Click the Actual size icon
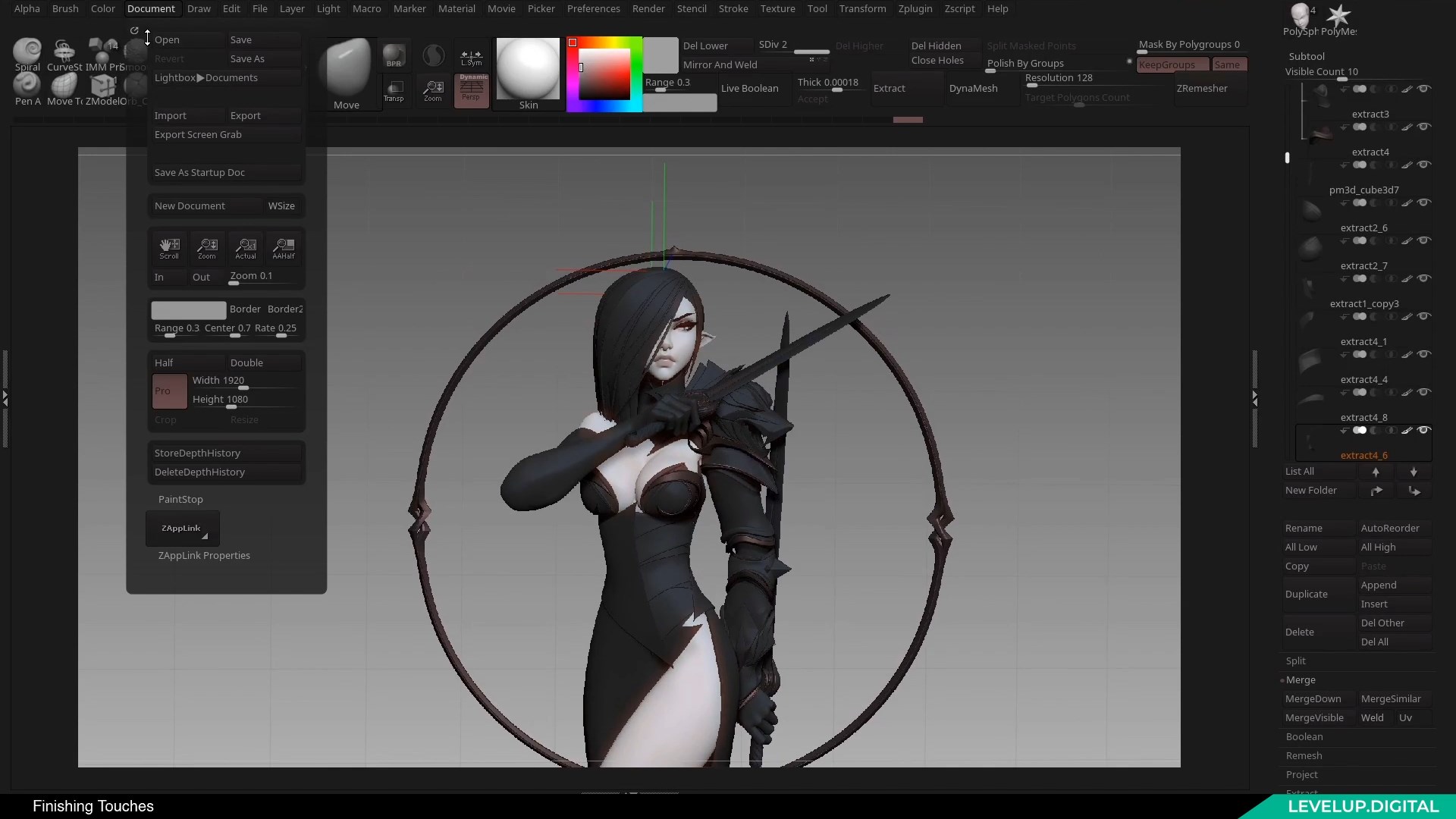Screen dimensions: 1456x819 (x=246, y=248)
